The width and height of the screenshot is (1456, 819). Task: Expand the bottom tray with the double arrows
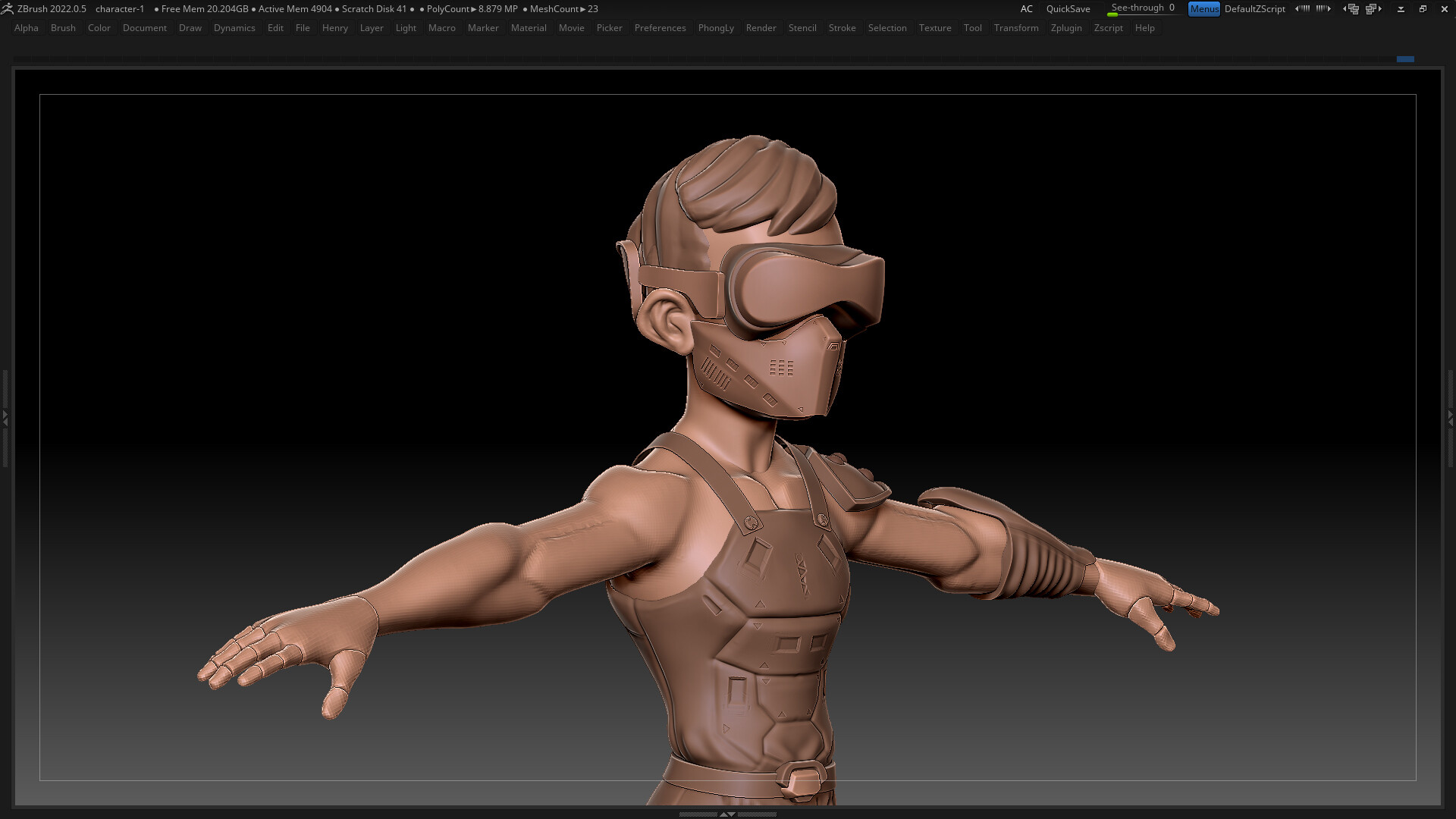coord(728,814)
